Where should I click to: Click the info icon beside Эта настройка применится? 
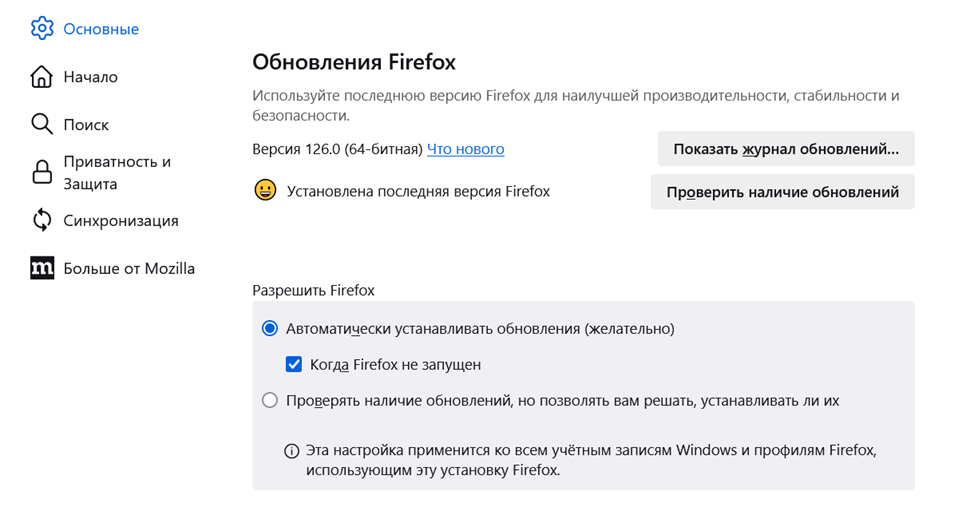pos(291,451)
